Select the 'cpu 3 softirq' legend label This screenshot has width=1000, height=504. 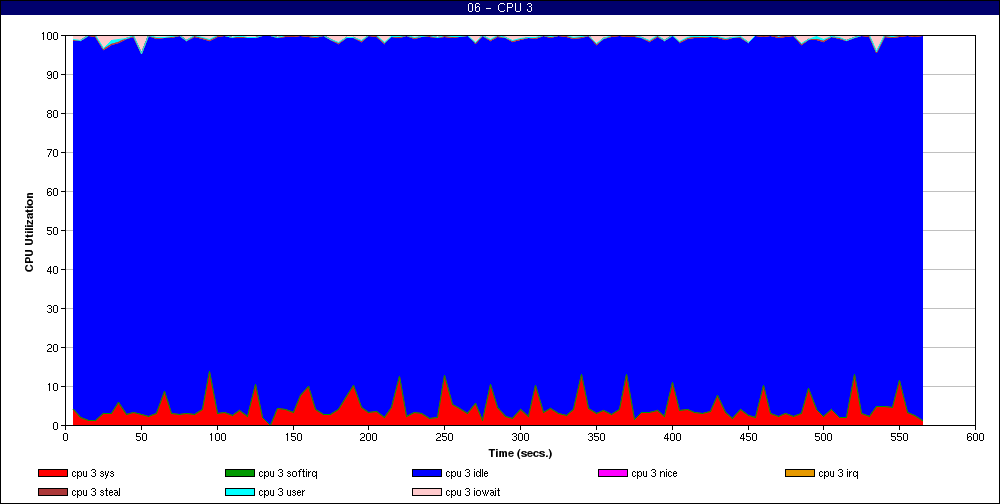[288, 474]
